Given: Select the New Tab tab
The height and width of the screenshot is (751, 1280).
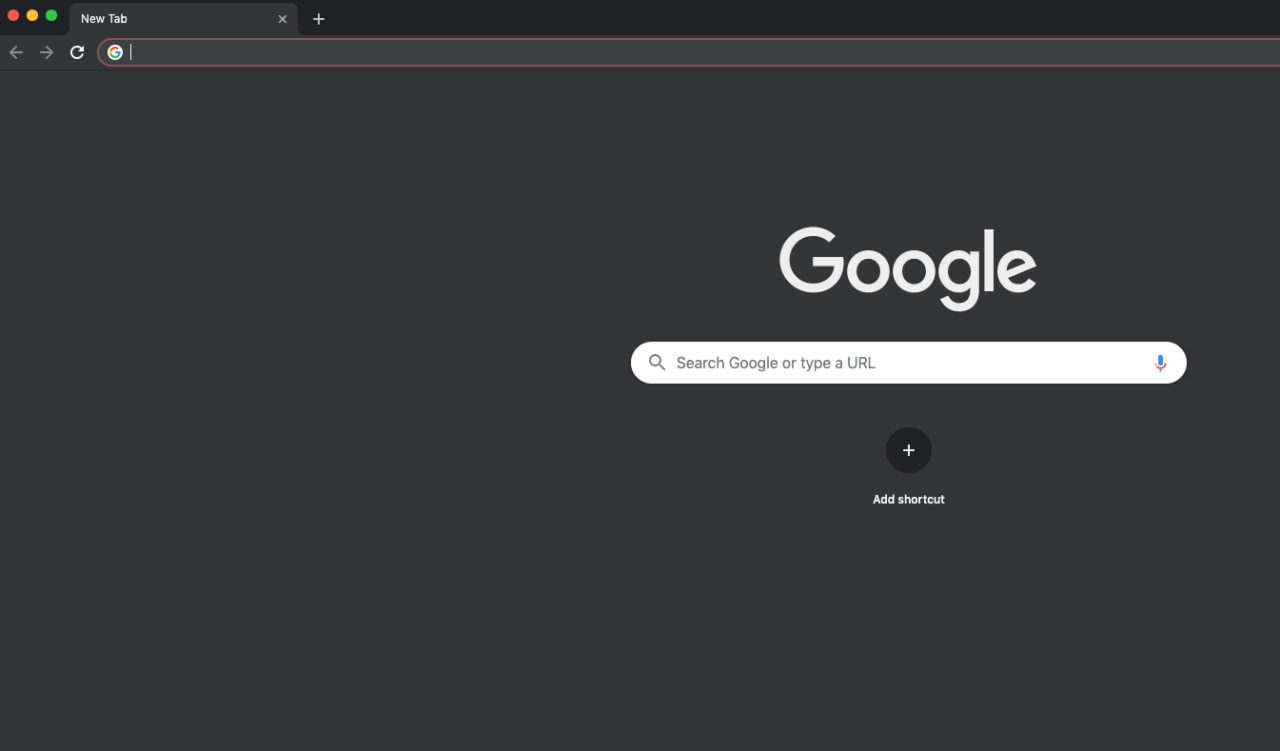Looking at the screenshot, I should point(160,19).
